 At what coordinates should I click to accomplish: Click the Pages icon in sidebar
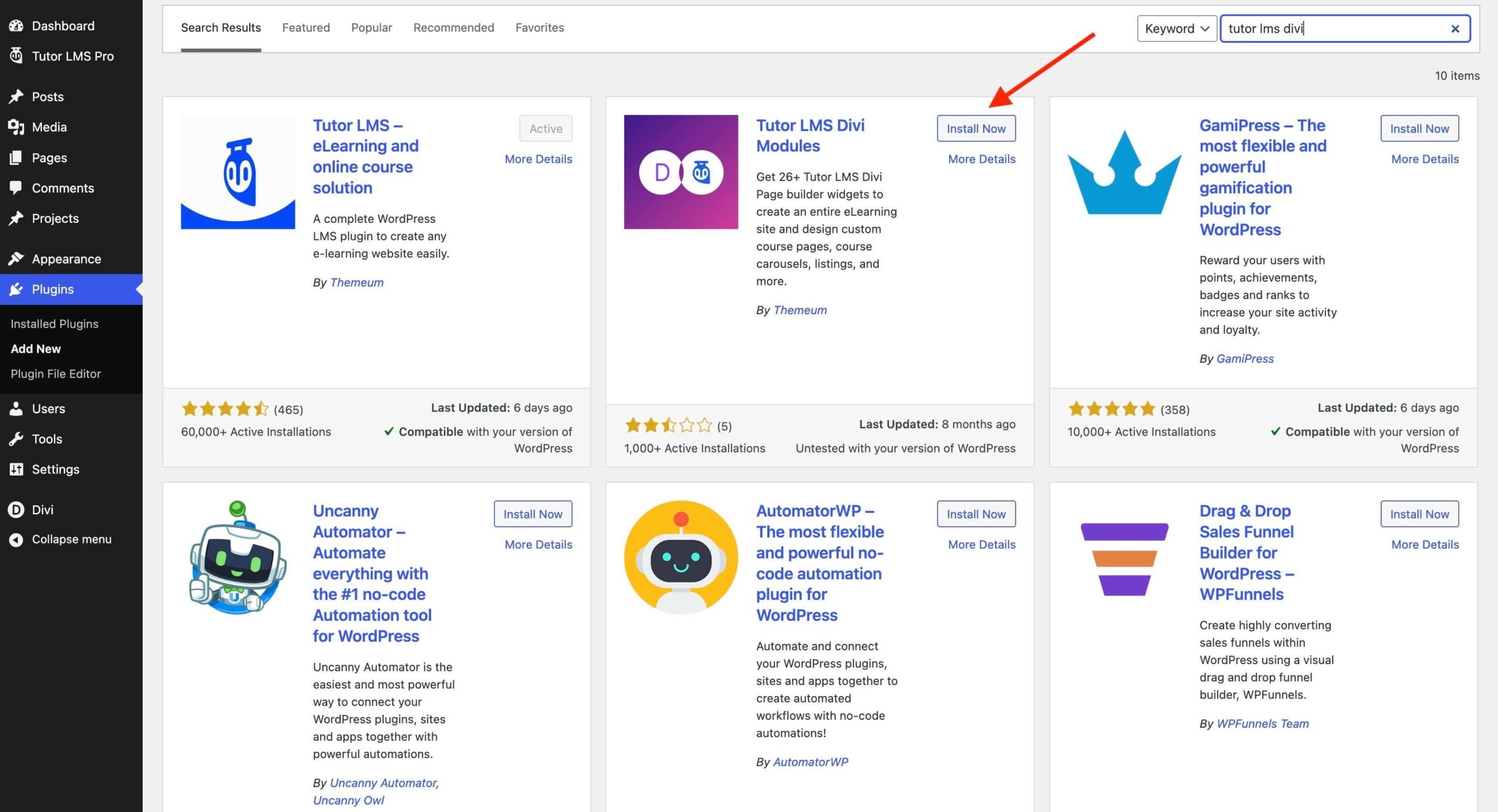pyautogui.click(x=16, y=157)
